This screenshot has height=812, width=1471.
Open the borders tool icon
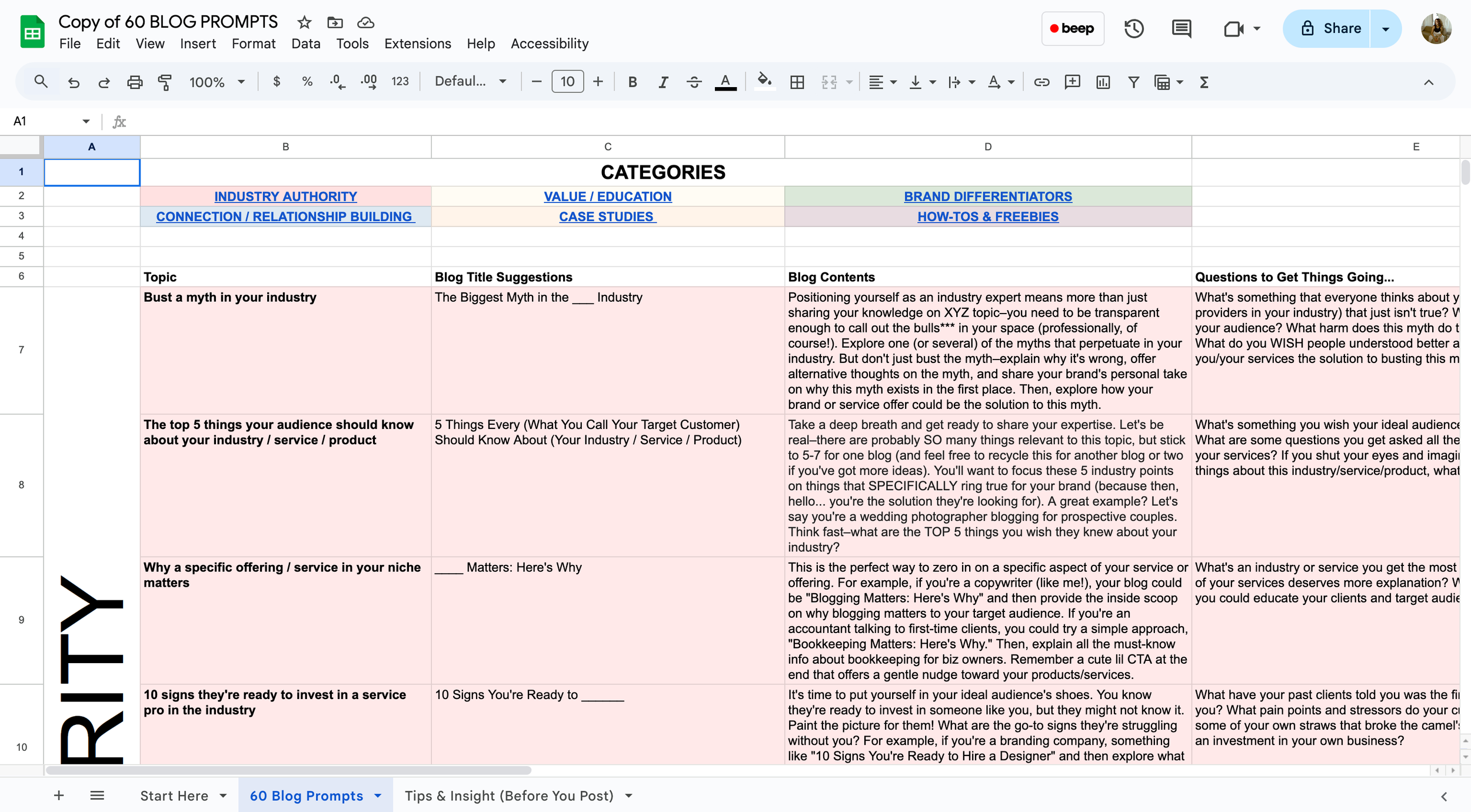pos(797,82)
